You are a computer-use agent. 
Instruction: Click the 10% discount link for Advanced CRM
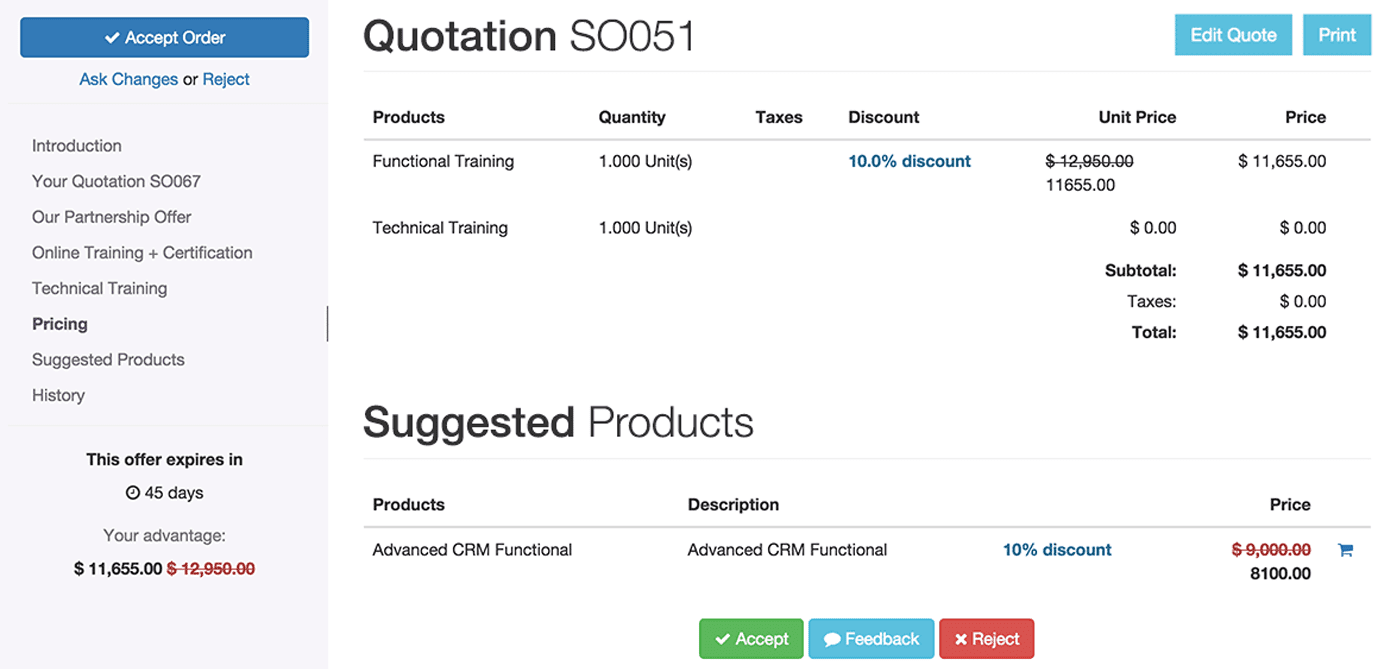click(1057, 550)
